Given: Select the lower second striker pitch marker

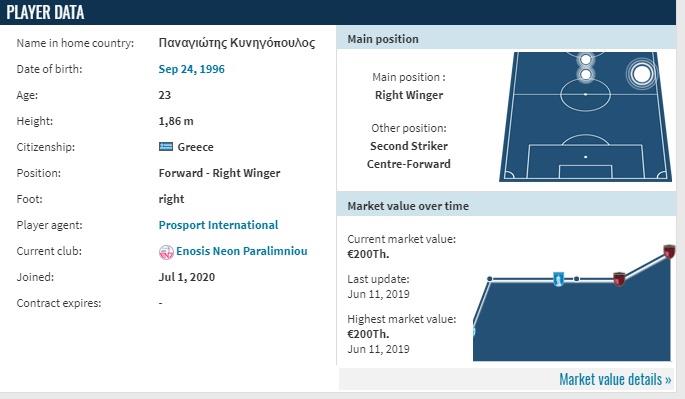Looking at the screenshot, I should pos(585,74).
